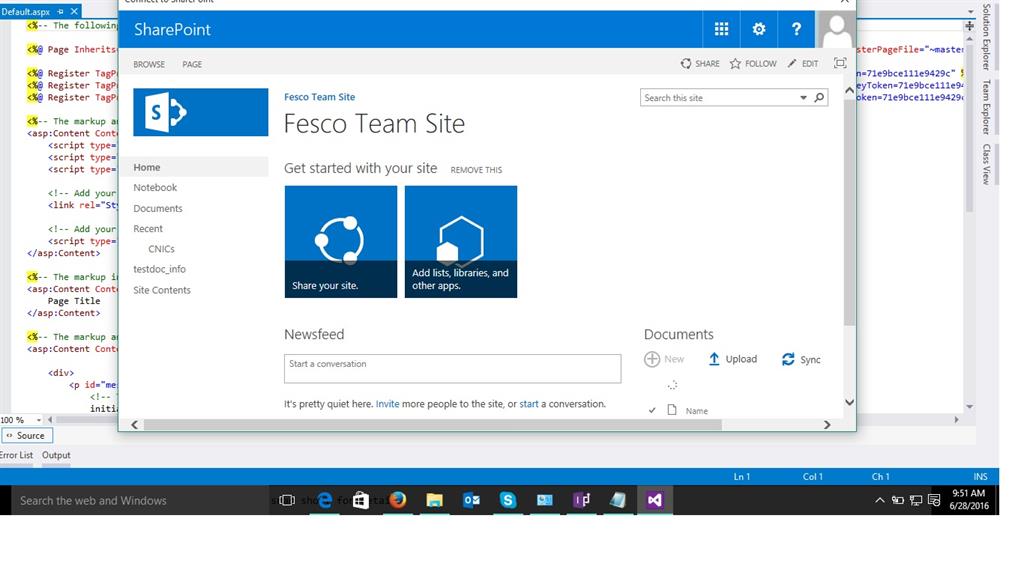Open Site Contents link
1024x575 pixels.
(x=162, y=290)
